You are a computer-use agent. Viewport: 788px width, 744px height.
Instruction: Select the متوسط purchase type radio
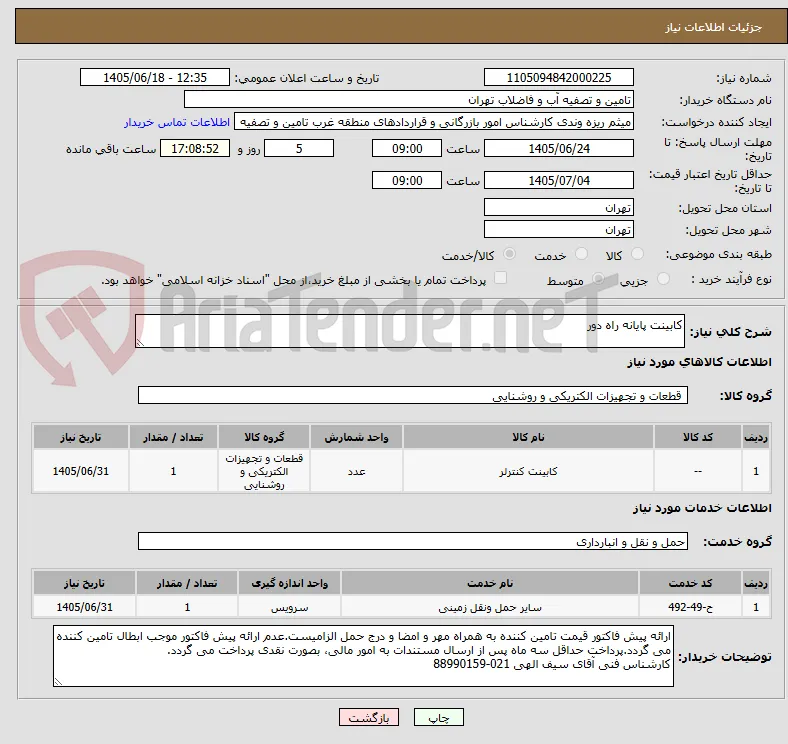coord(598,278)
